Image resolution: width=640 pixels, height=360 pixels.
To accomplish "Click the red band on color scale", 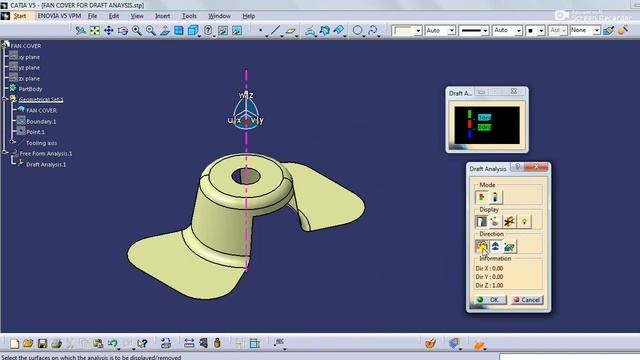I will pyautogui.click(x=470, y=124).
